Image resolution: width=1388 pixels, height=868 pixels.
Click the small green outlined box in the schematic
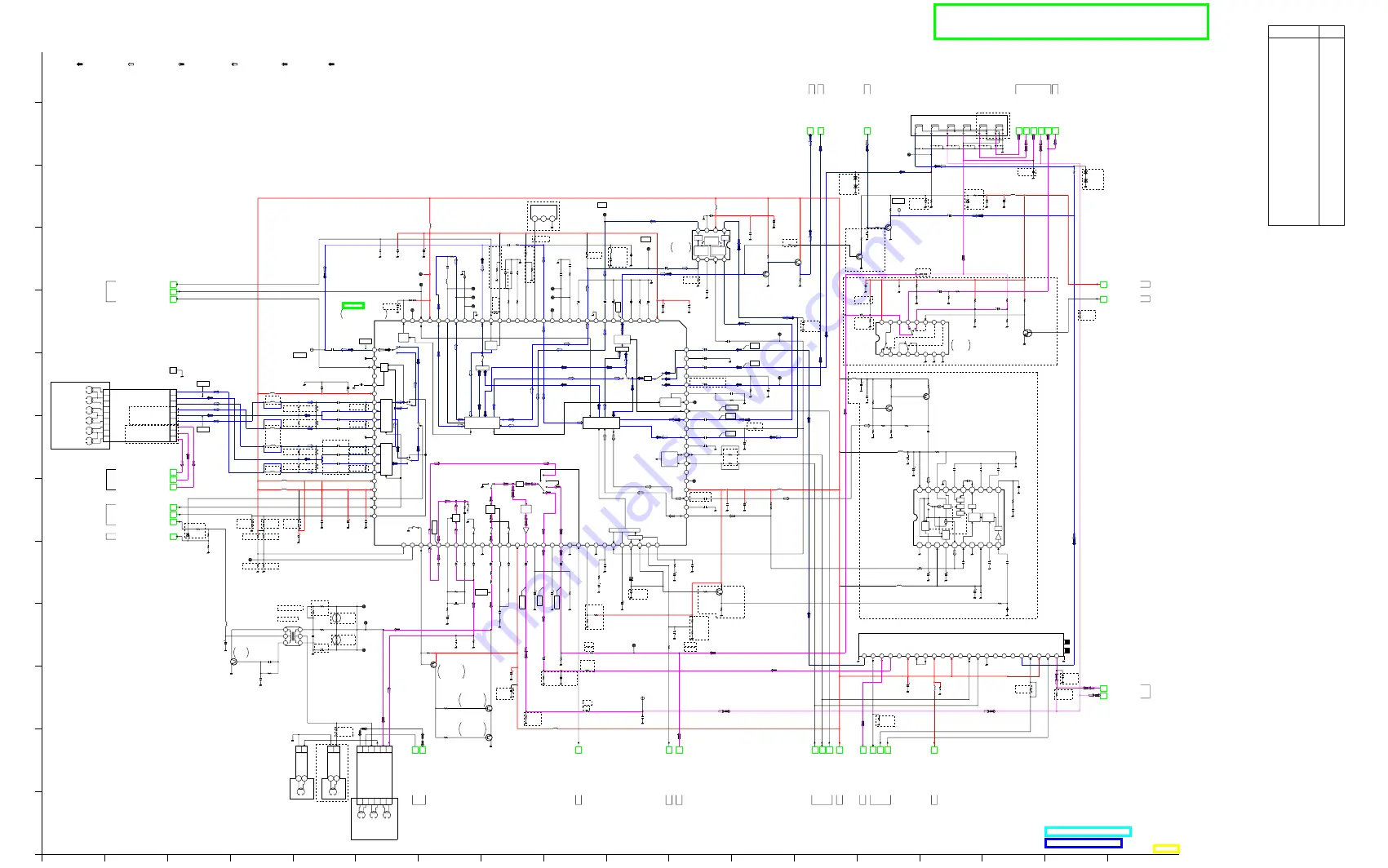point(353,306)
